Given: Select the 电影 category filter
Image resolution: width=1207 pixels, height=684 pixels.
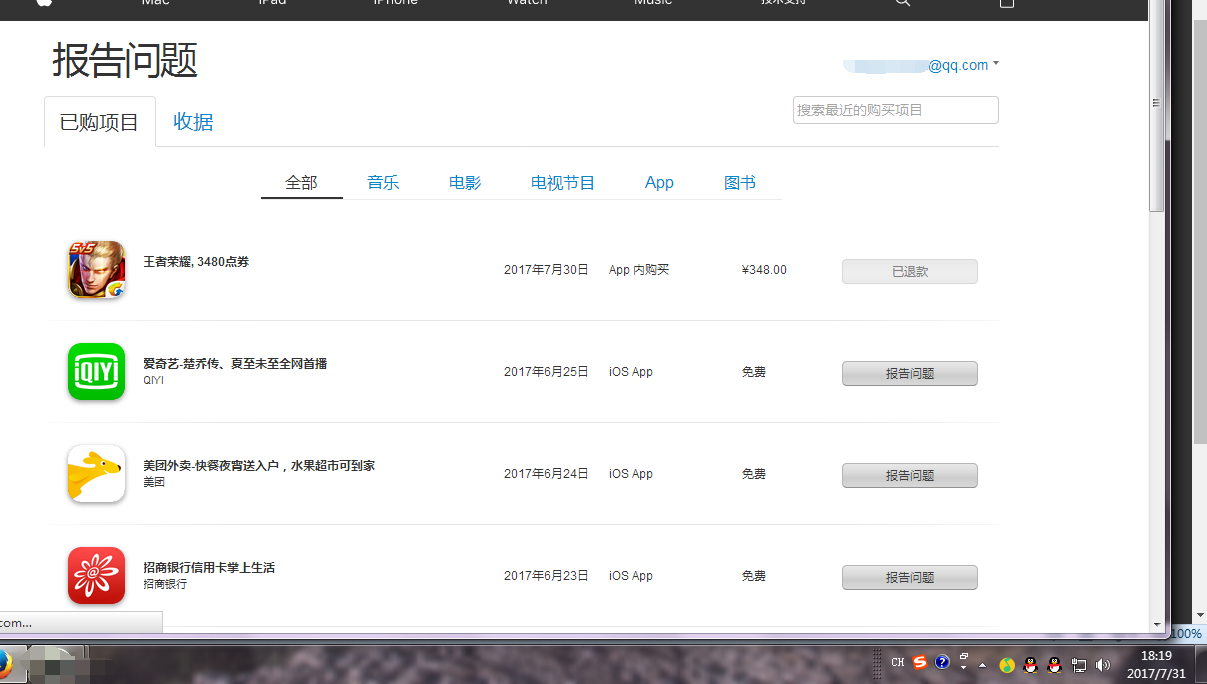Looking at the screenshot, I should point(465,182).
